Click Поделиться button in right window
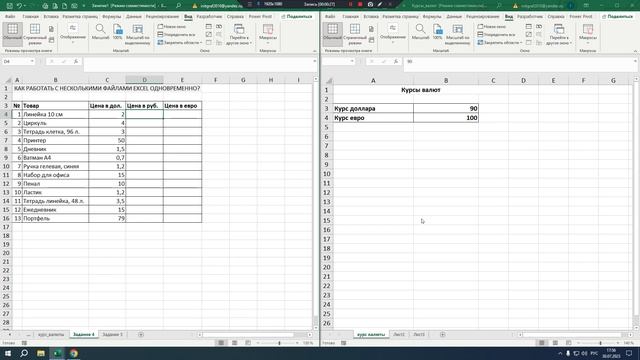The height and width of the screenshot is (360, 640). [618, 16]
